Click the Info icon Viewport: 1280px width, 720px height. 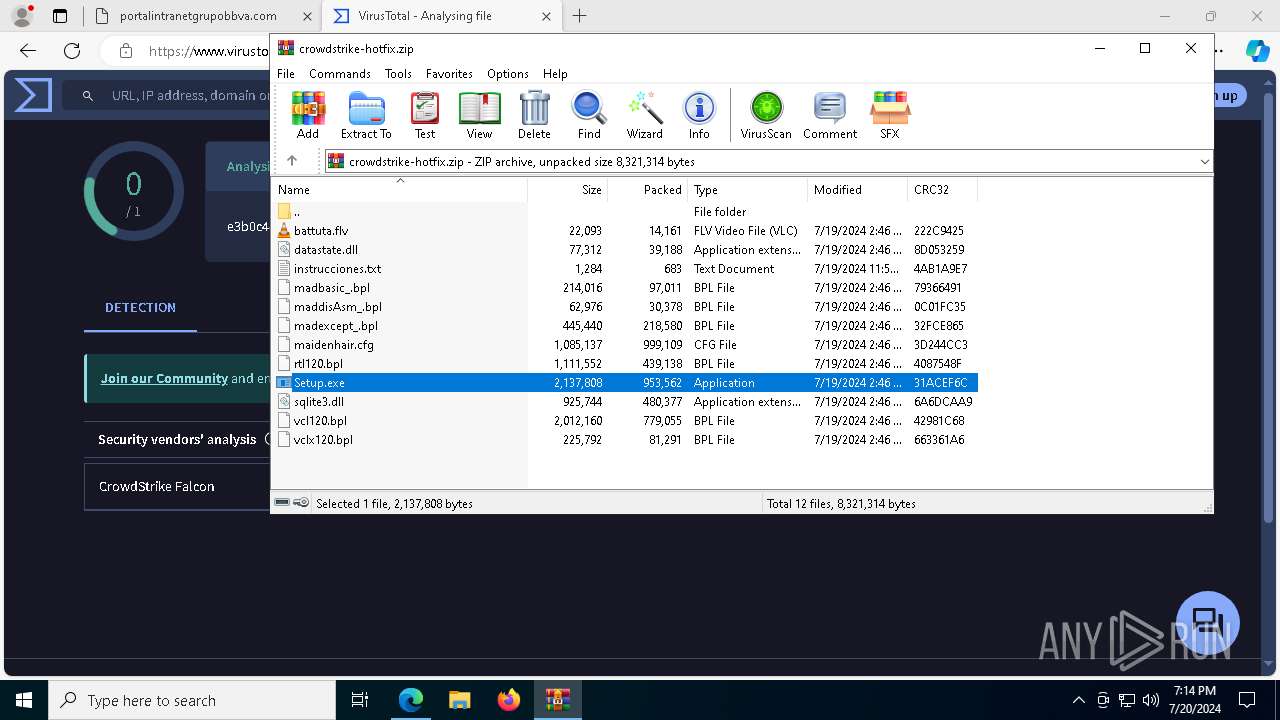coord(699,115)
